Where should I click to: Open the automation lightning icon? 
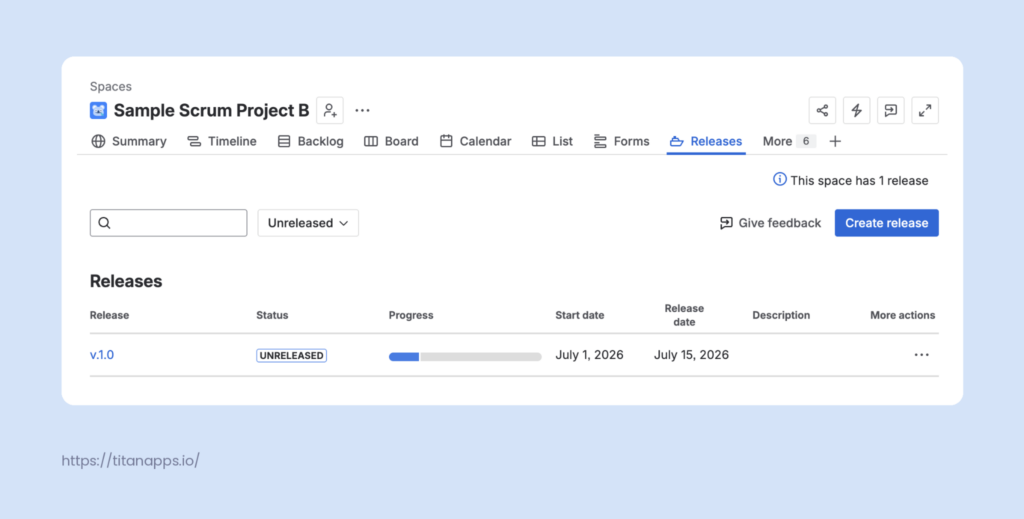coord(857,110)
